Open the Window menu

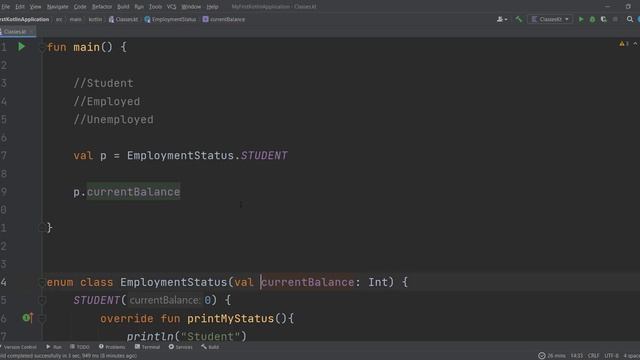coord(191,7)
